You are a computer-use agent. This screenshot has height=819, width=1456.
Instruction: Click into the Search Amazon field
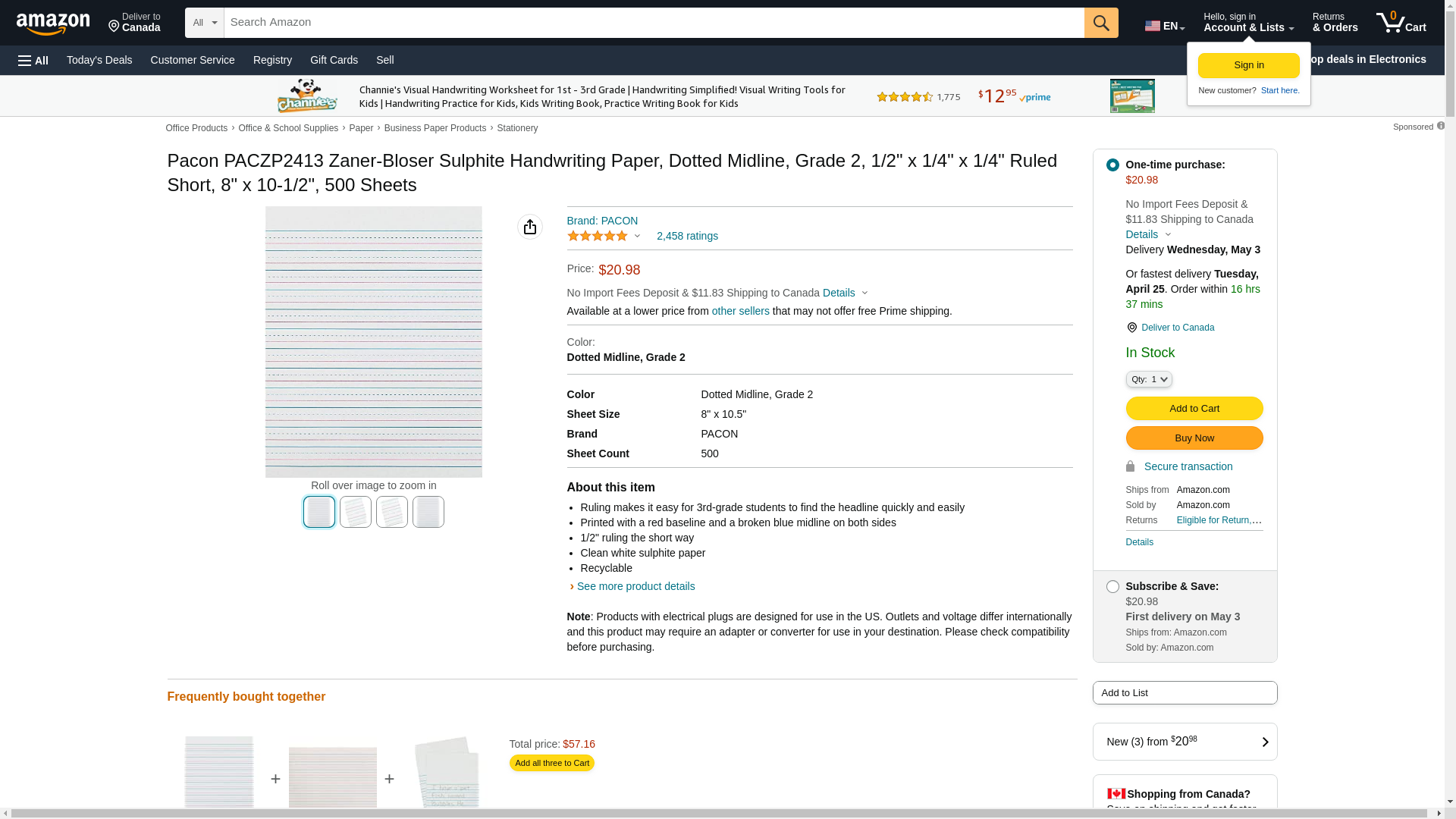click(x=652, y=23)
